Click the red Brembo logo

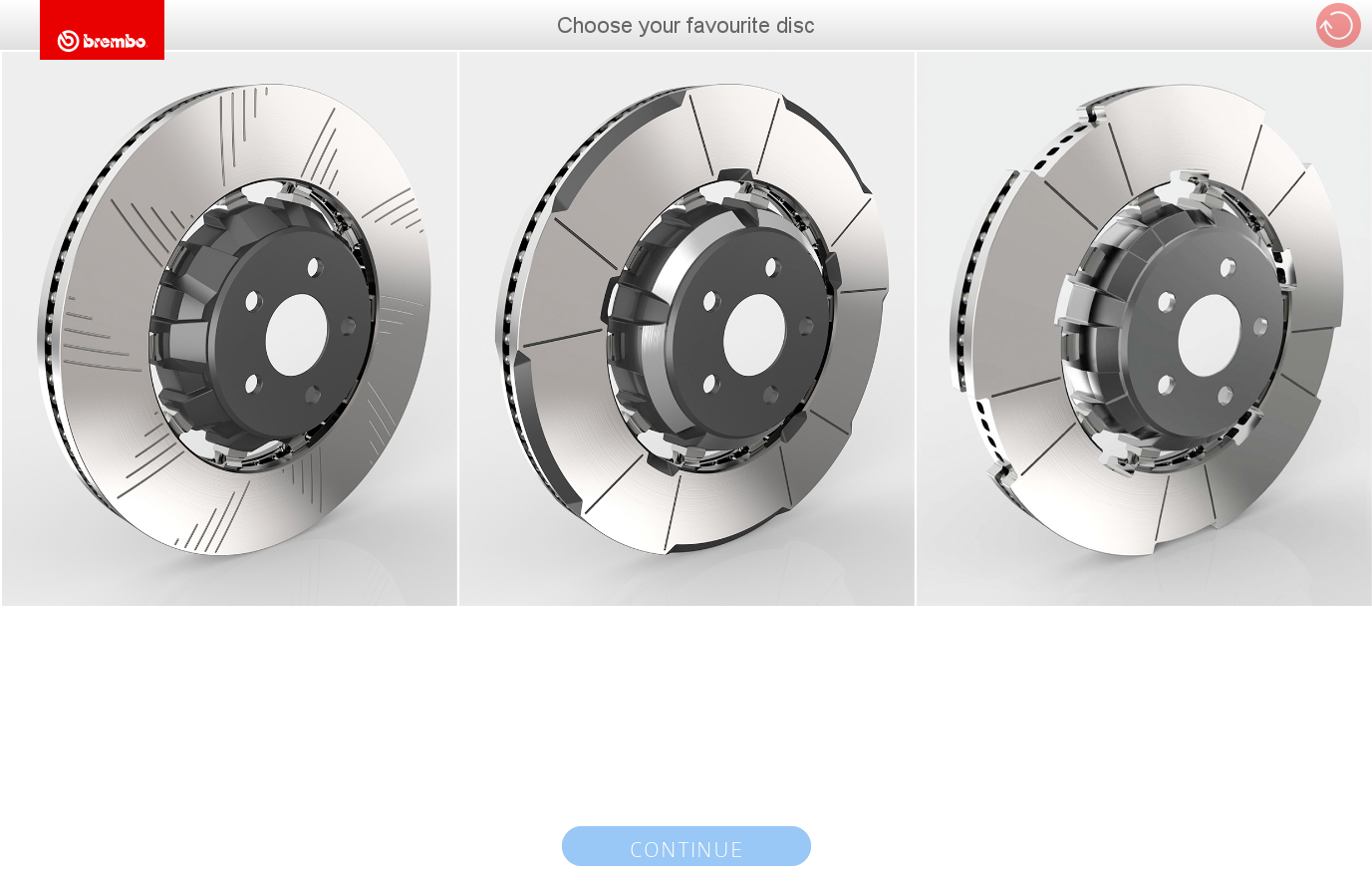pos(102,30)
